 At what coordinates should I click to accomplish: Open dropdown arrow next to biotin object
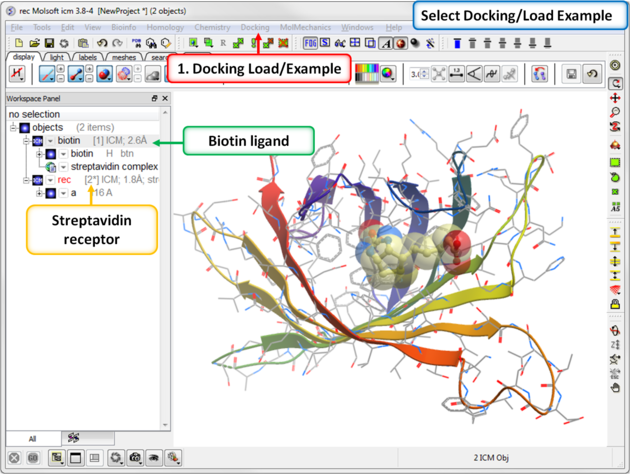[50, 141]
